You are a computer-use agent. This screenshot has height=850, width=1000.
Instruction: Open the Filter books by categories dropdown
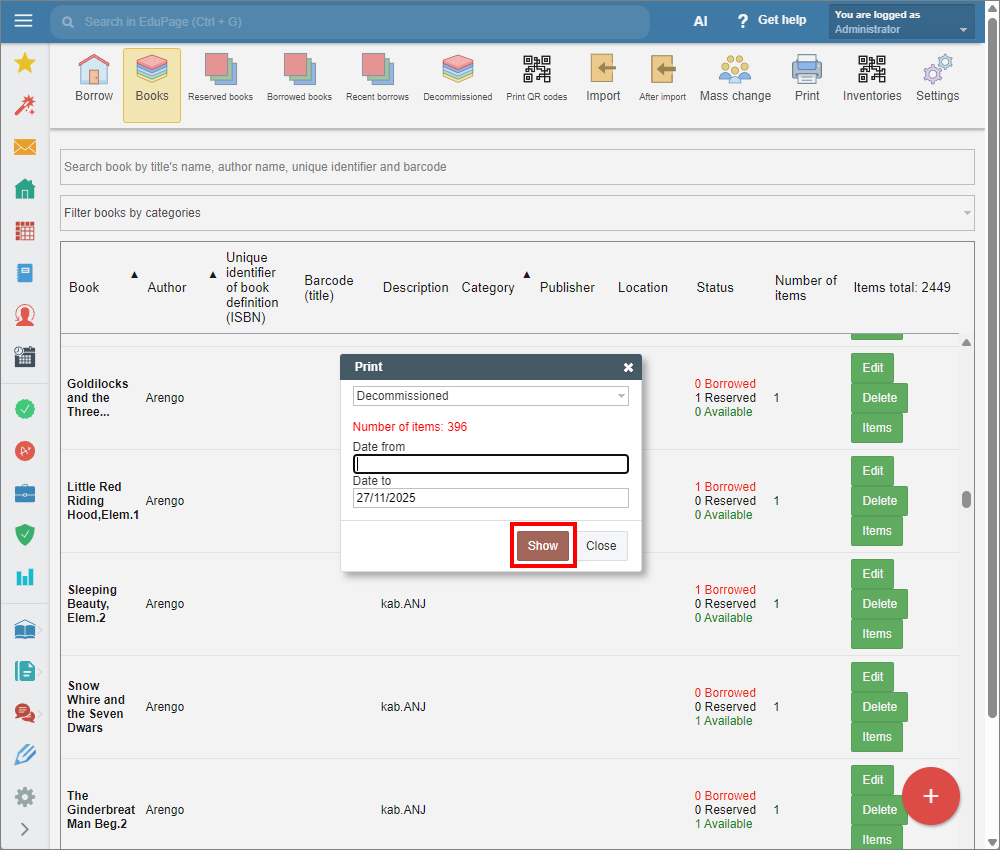[517, 213]
